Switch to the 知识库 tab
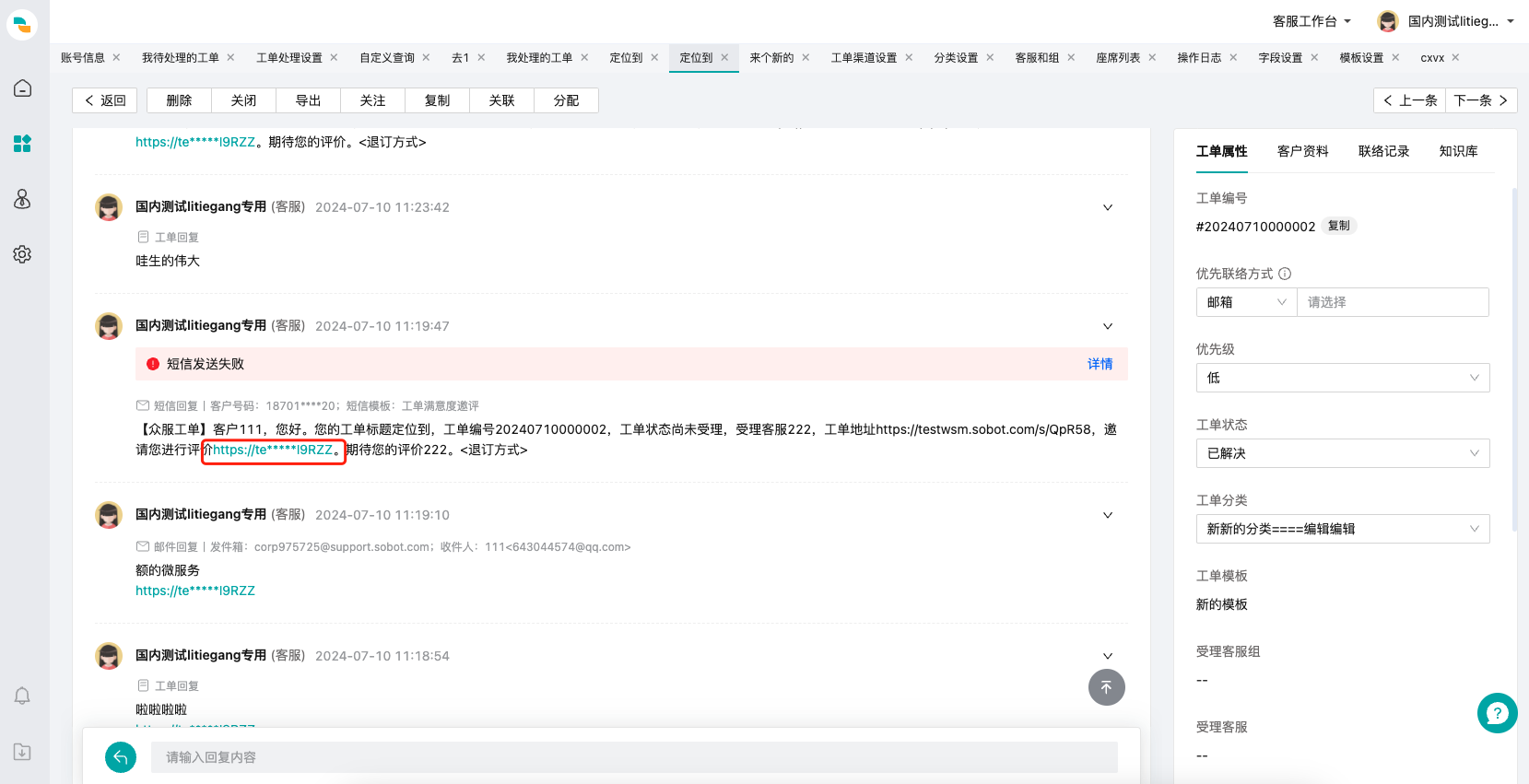The width and height of the screenshot is (1529, 784). (x=1458, y=151)
